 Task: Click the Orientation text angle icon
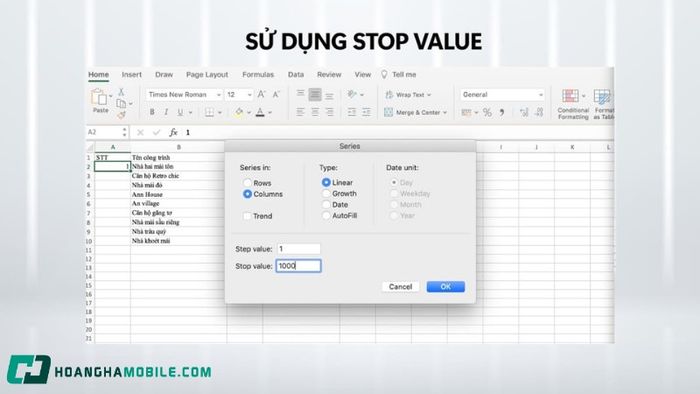352,94
